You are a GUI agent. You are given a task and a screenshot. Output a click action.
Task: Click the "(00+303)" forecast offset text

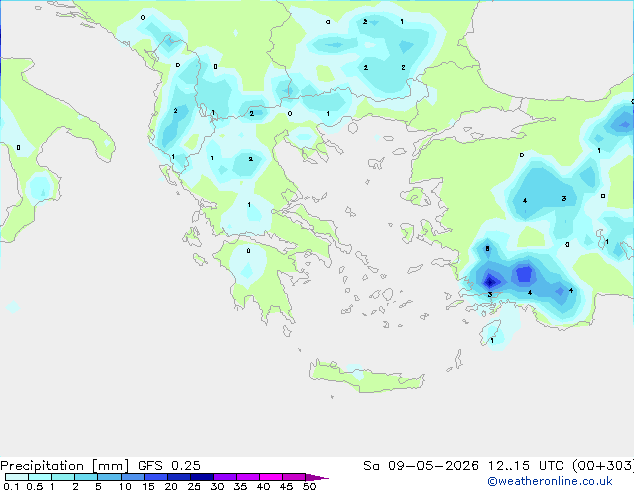coord(603,466)
